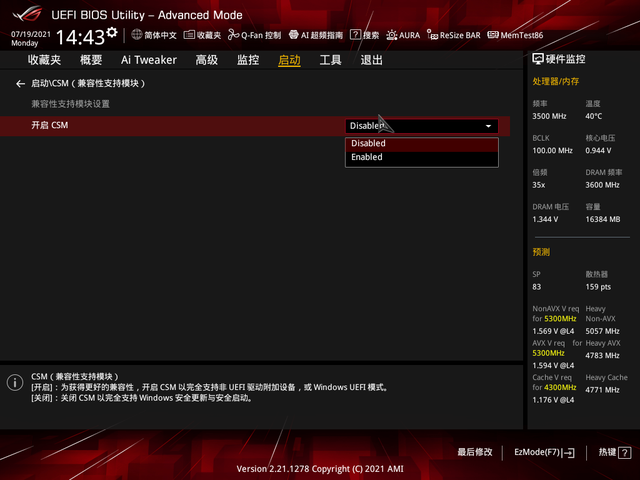Launch the AI 超频指南 overclocking guide
The image size is (640, 480).
click(293, 35)
